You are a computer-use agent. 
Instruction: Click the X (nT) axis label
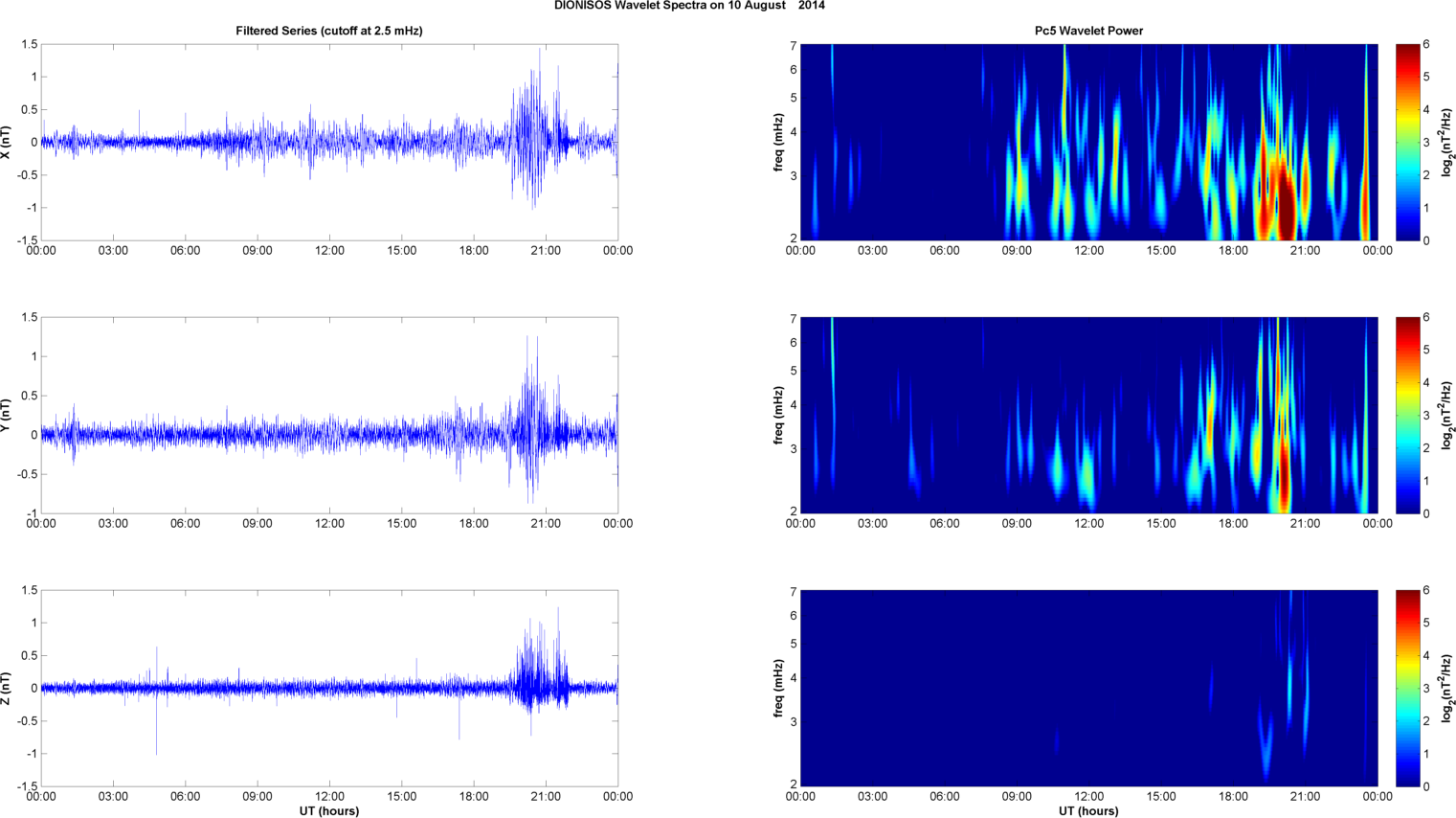click(x=7, y=142)
